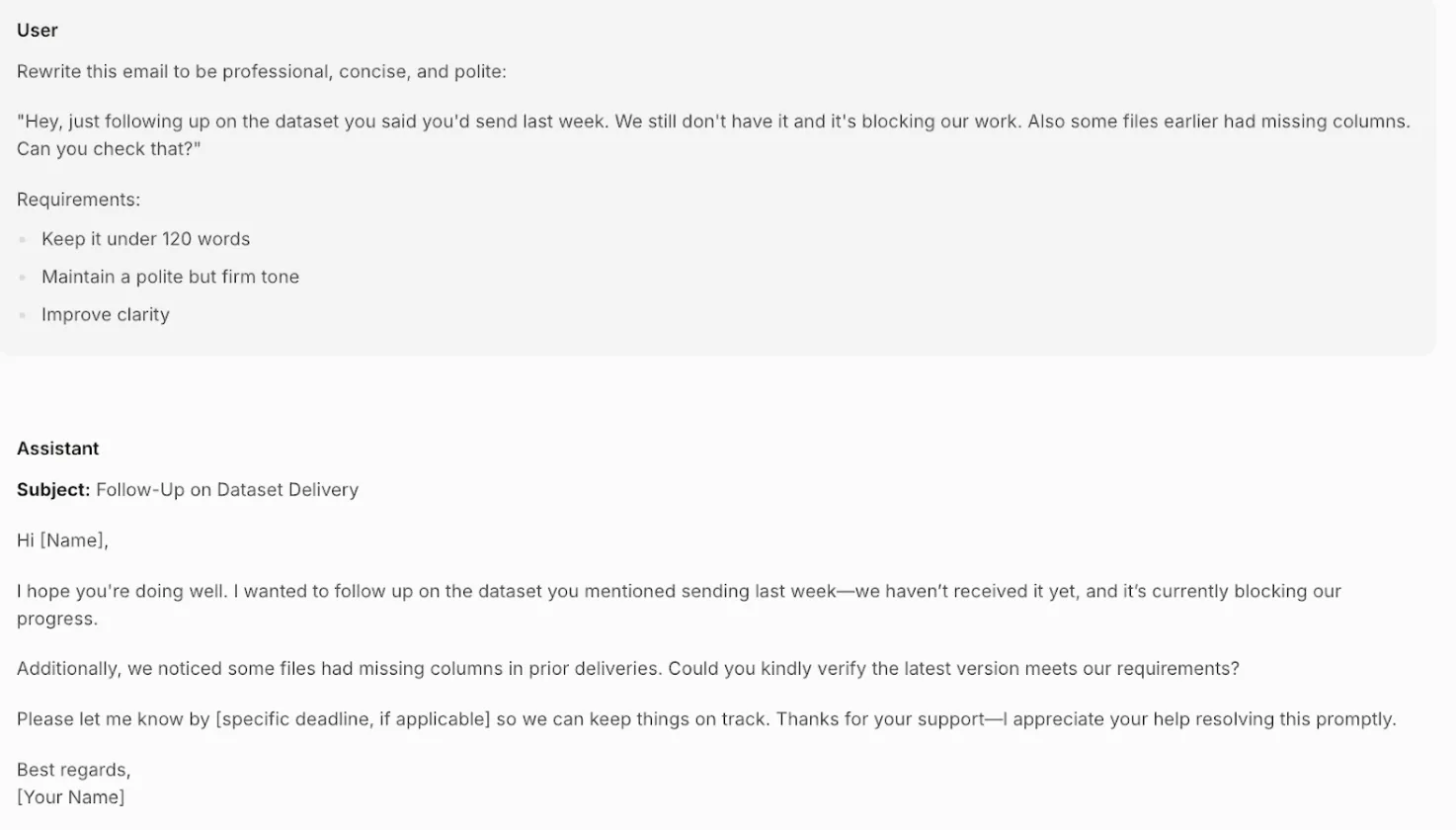Click the "Improve clarity" requirement text
This screenshot has height=830, width=1456.
pyautogui.click(x=106, y=315)
